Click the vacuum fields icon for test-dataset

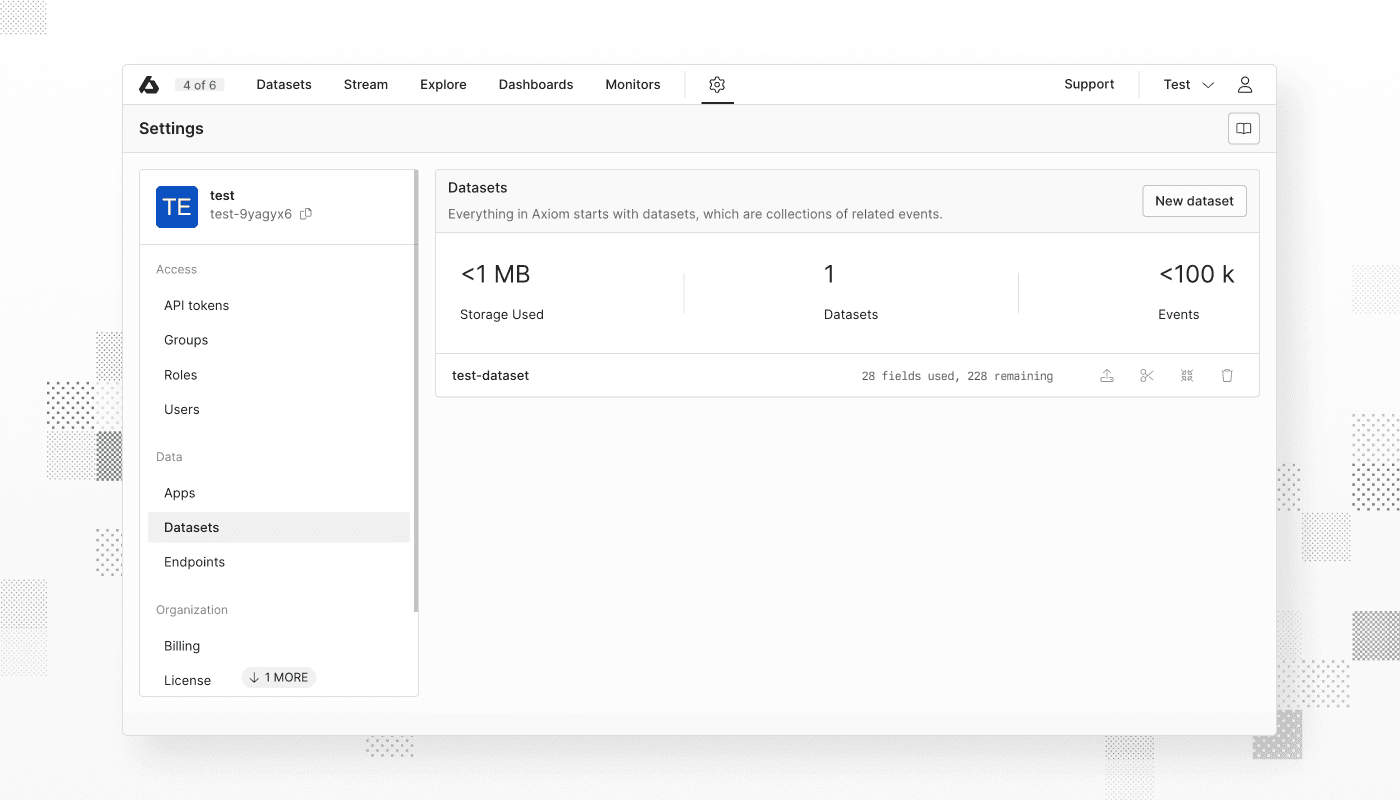(x=1187, y=375)
